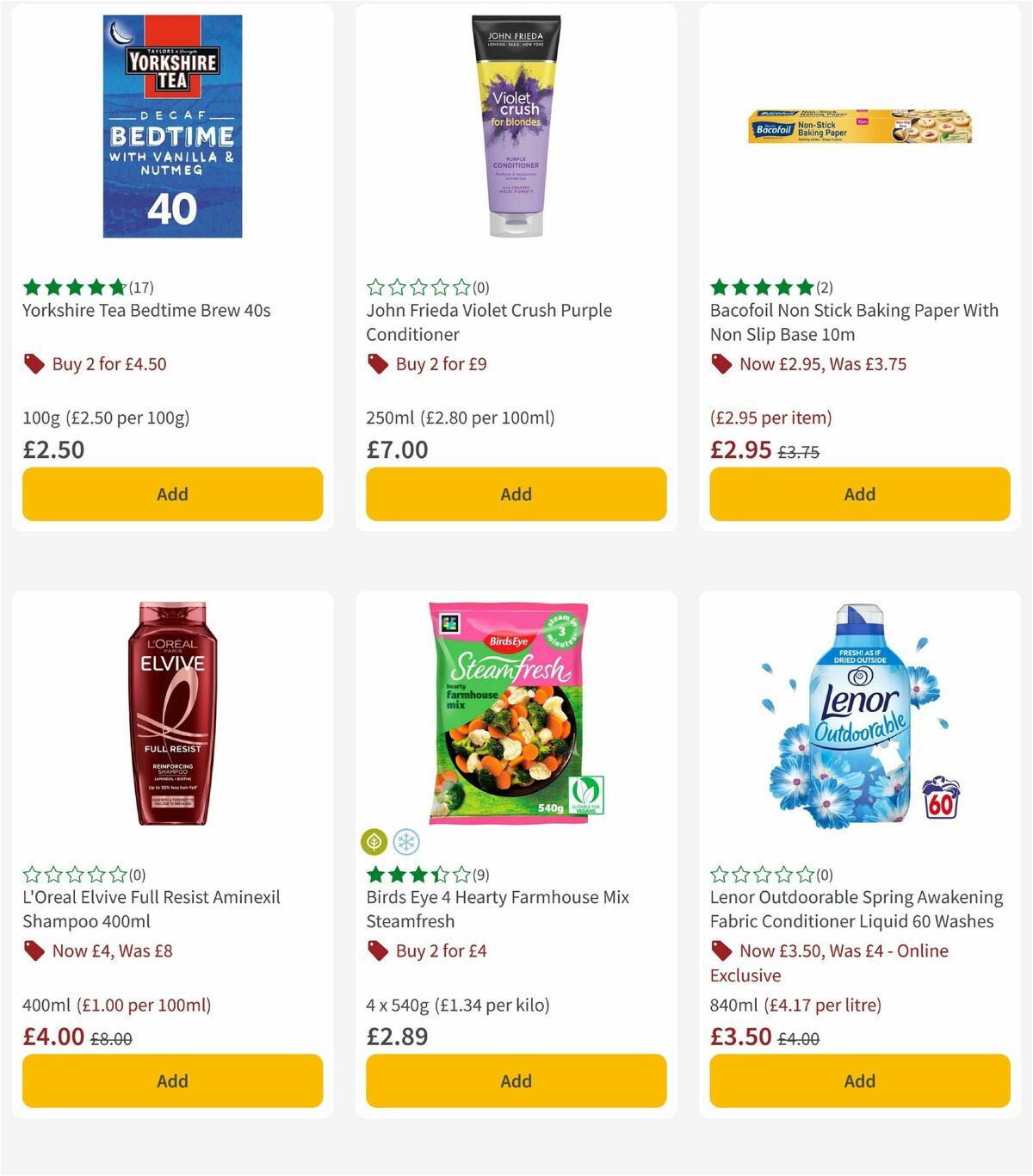Open the Yorkshire Tea Bedtime Brew 40s product page
1033x1176 pixels.
[145, 310]
